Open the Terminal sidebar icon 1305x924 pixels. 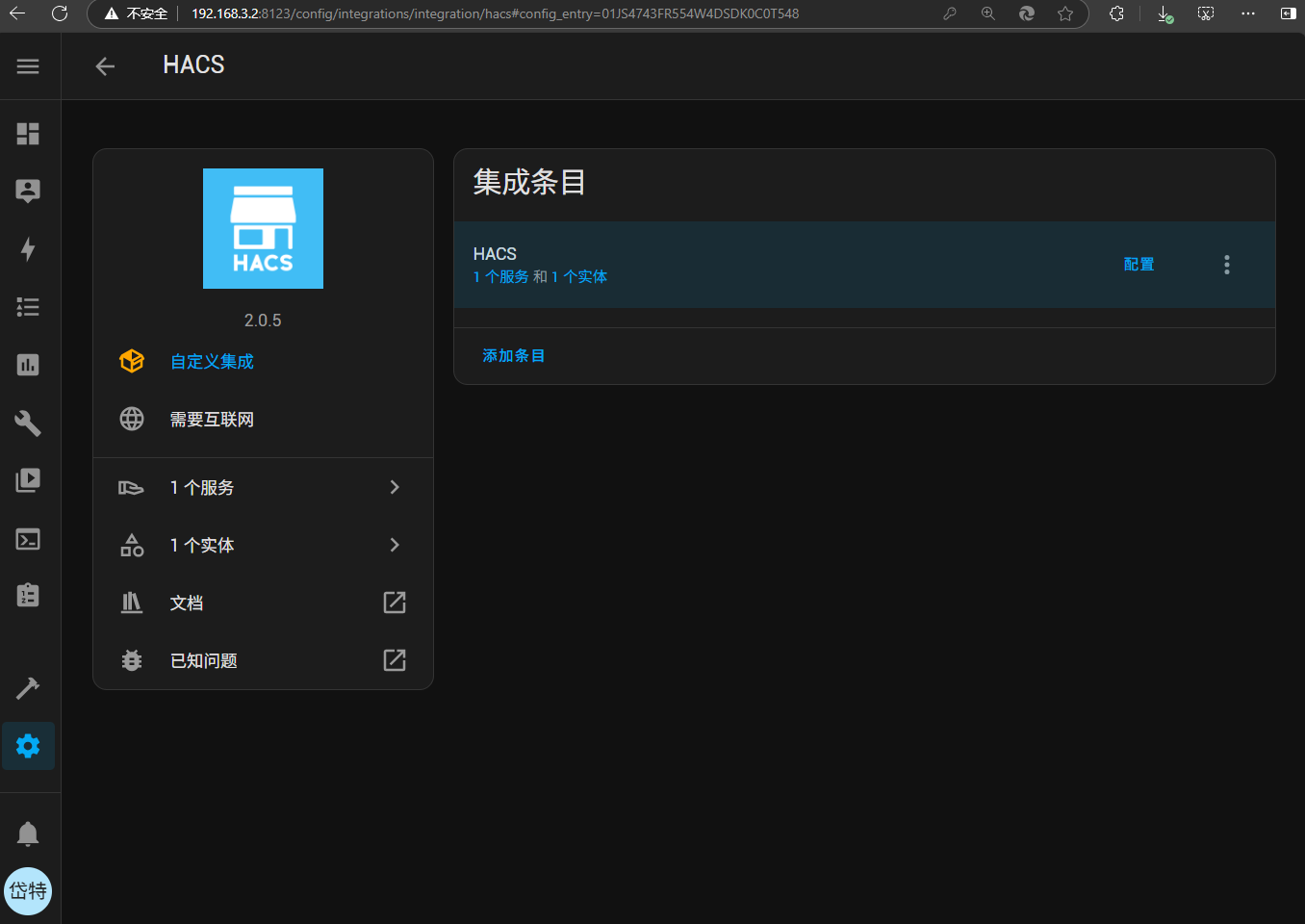click(28, 539)
